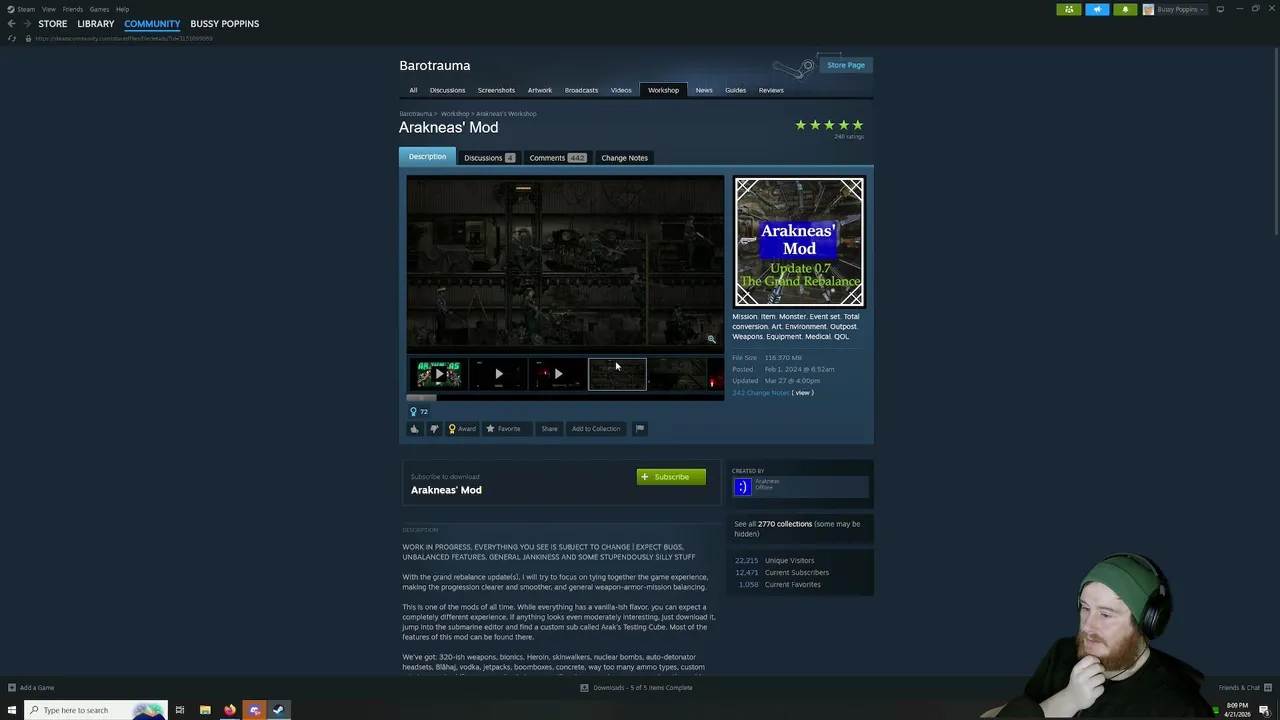Click Add a Game
The image size is (1280, 720).
click(30, 688)
